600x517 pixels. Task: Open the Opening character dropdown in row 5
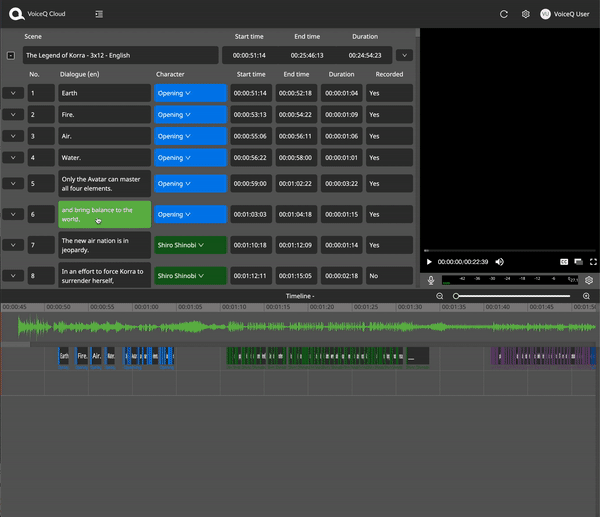190,183
